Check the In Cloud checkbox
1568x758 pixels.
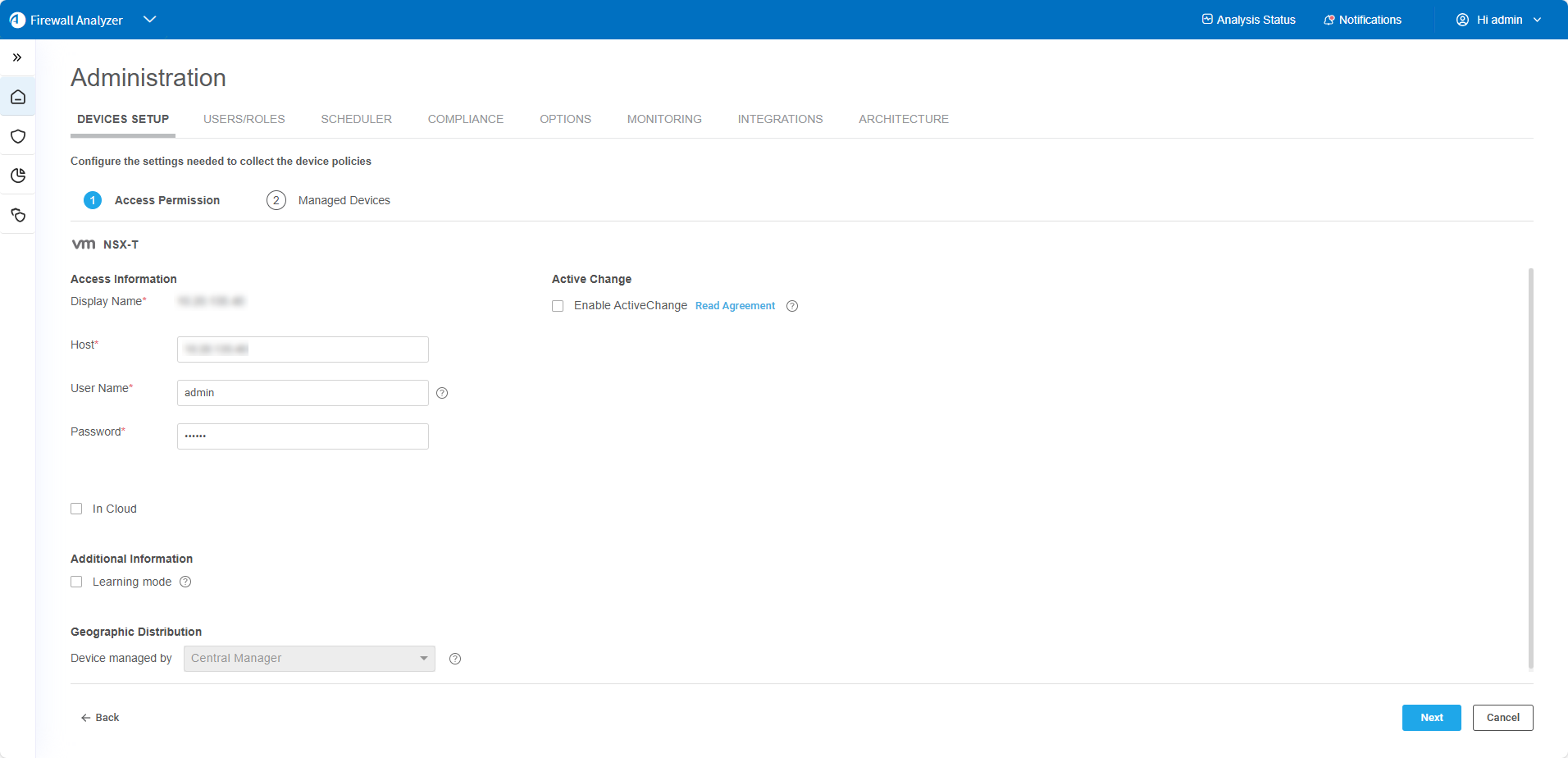(76, 509)
